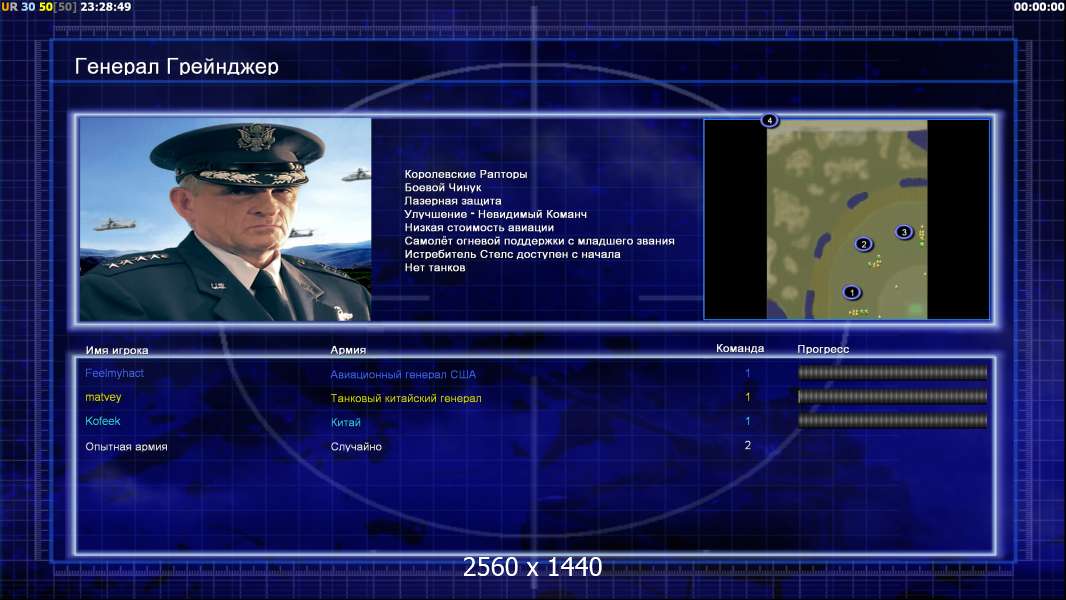Click General Granger's portrait image
1066x600 pixels.
[x=225, y=219]
